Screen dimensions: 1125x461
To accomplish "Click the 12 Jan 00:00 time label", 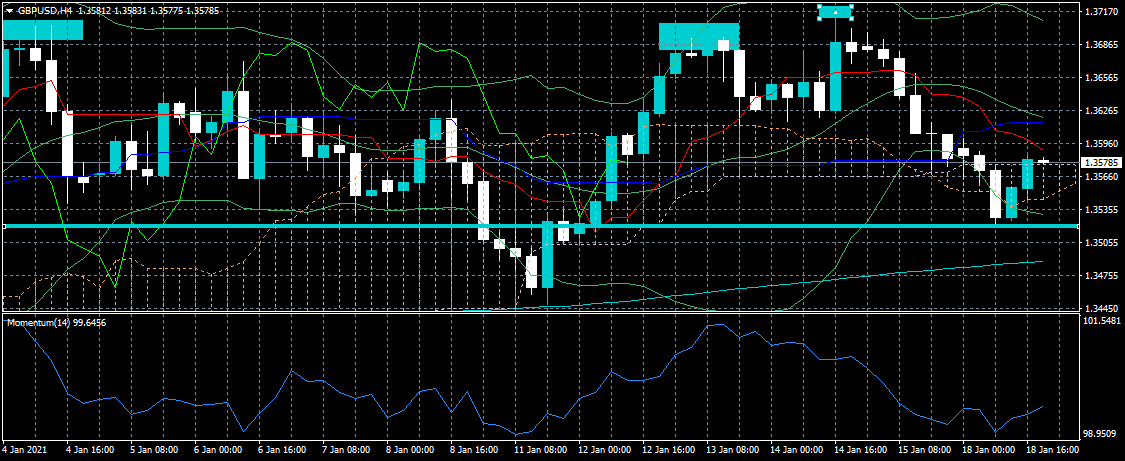I will 603,450.
